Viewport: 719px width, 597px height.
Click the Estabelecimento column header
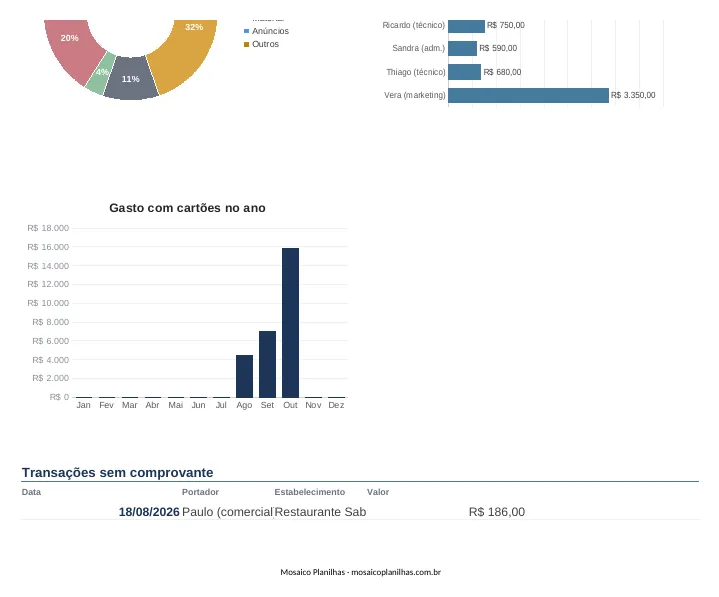[x=310, y=492]
